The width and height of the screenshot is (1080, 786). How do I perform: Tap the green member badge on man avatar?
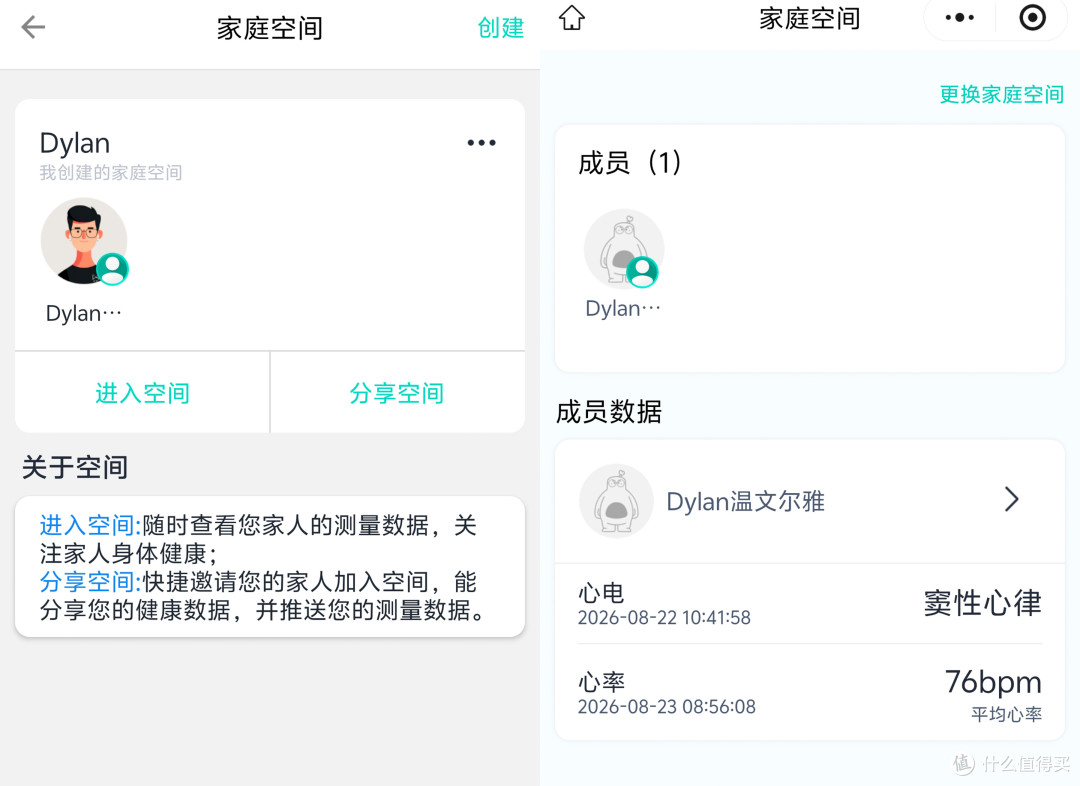click(x=112, y=269)
